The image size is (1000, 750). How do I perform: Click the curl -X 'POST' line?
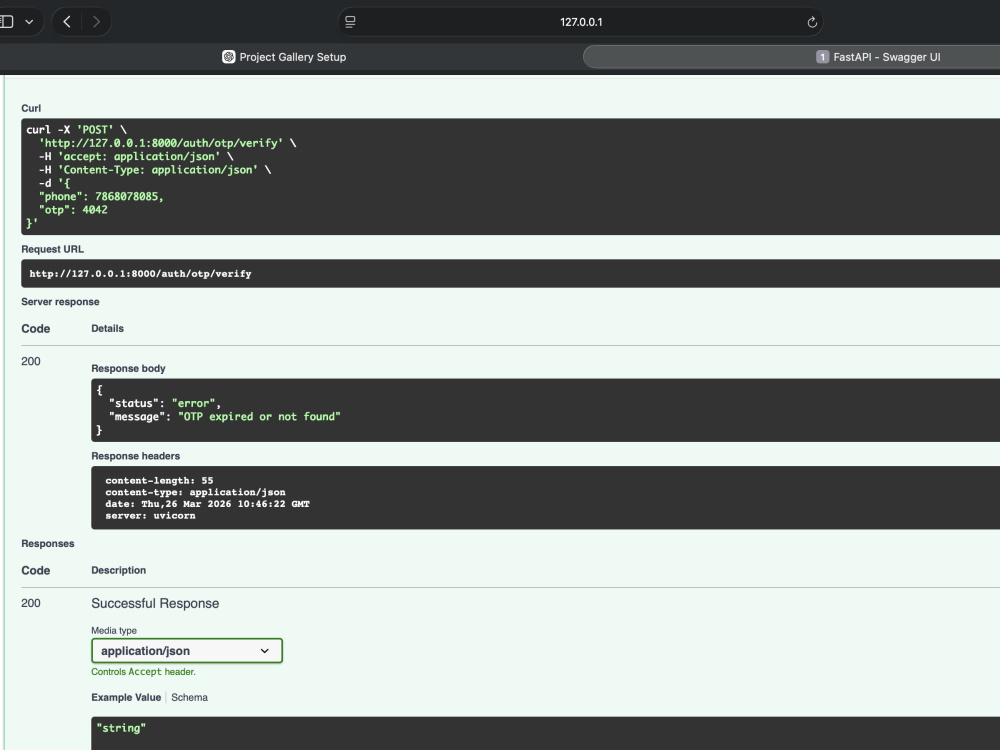(77, 129)
